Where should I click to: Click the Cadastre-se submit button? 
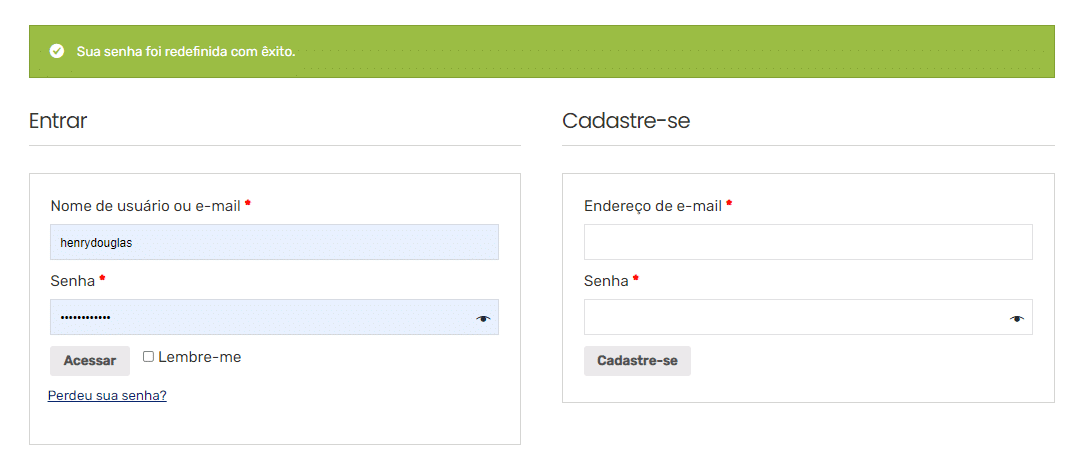pos(637,361)
